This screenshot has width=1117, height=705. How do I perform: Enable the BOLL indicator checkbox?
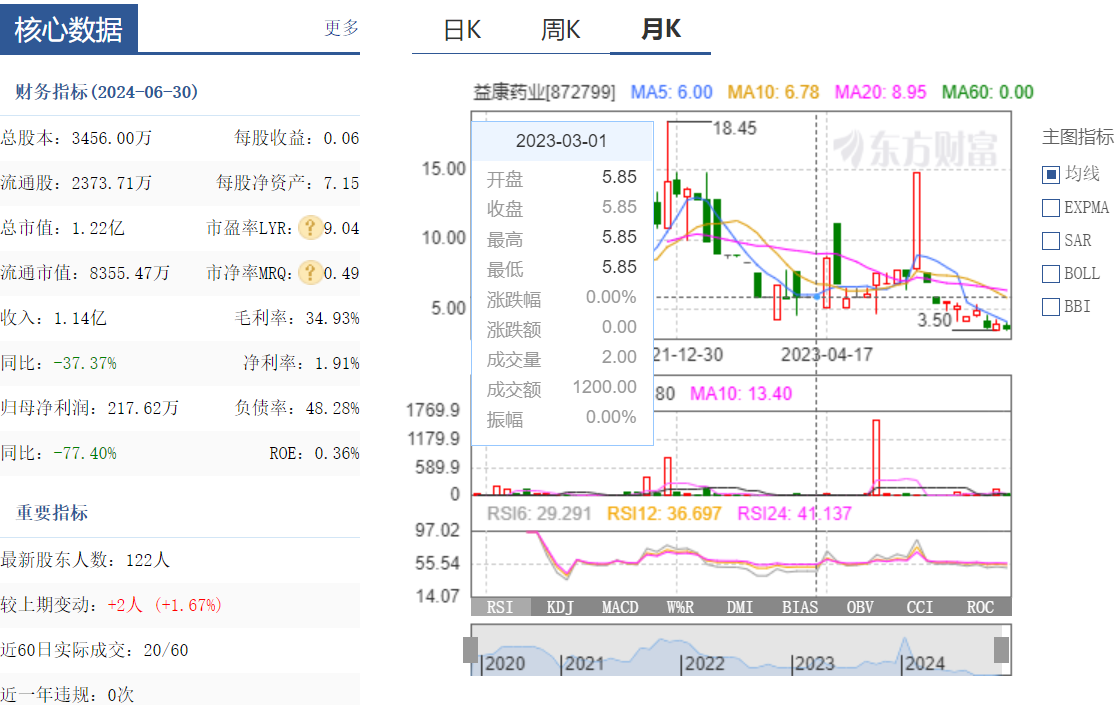click(x=1051, y=273)
